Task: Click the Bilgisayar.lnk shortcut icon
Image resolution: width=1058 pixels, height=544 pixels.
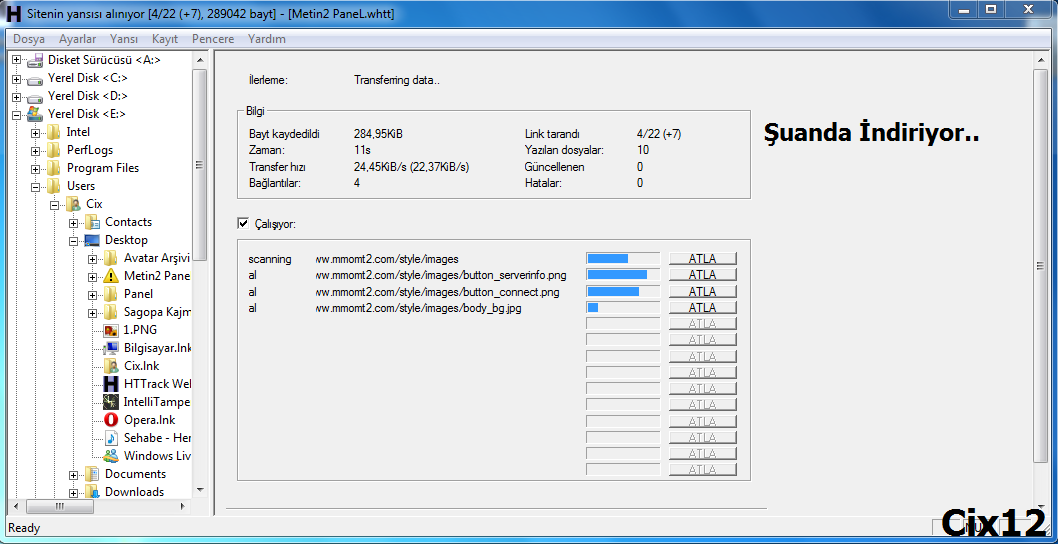Action: pos(111,348)
